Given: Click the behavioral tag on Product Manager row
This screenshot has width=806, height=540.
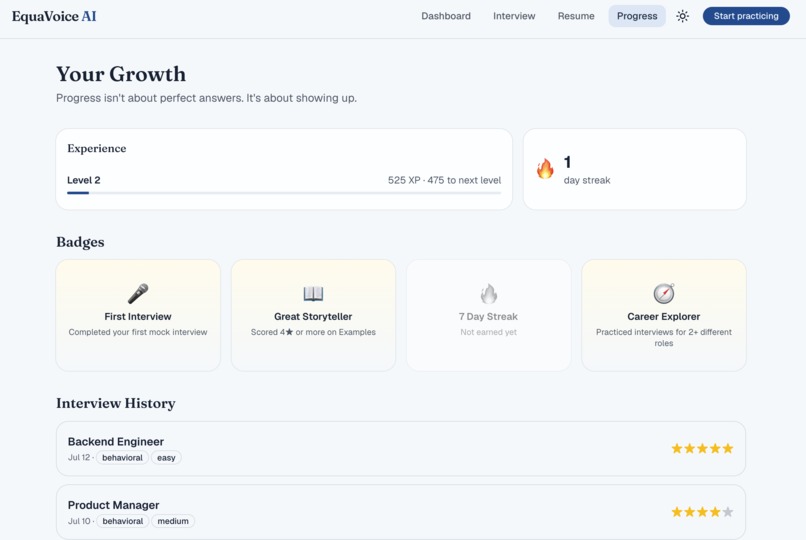Looking at the screenshot, I should [123, 521].
